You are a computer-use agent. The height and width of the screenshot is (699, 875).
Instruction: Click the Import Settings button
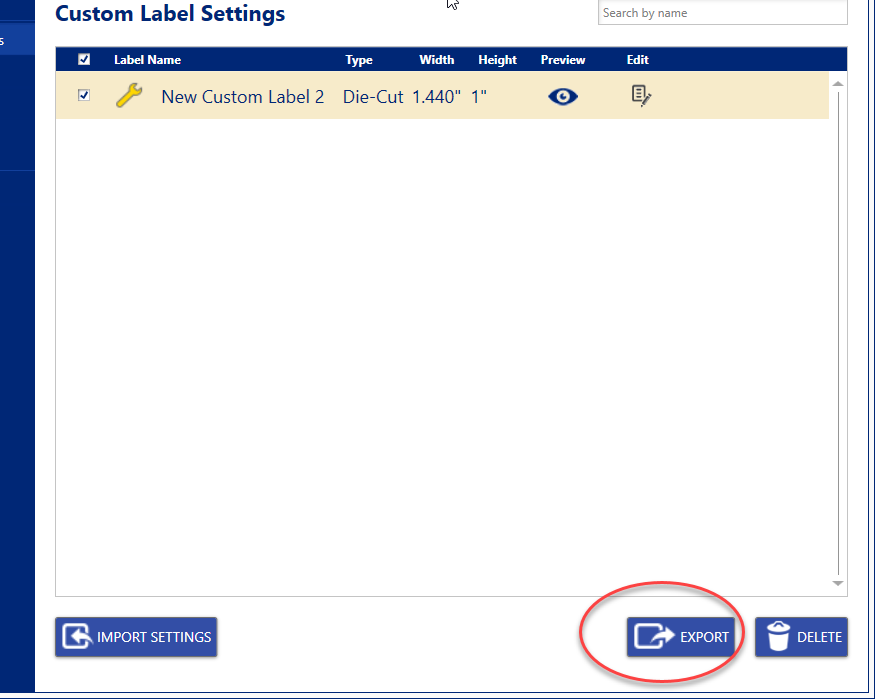pyautogui.click(x=136, y=637)
